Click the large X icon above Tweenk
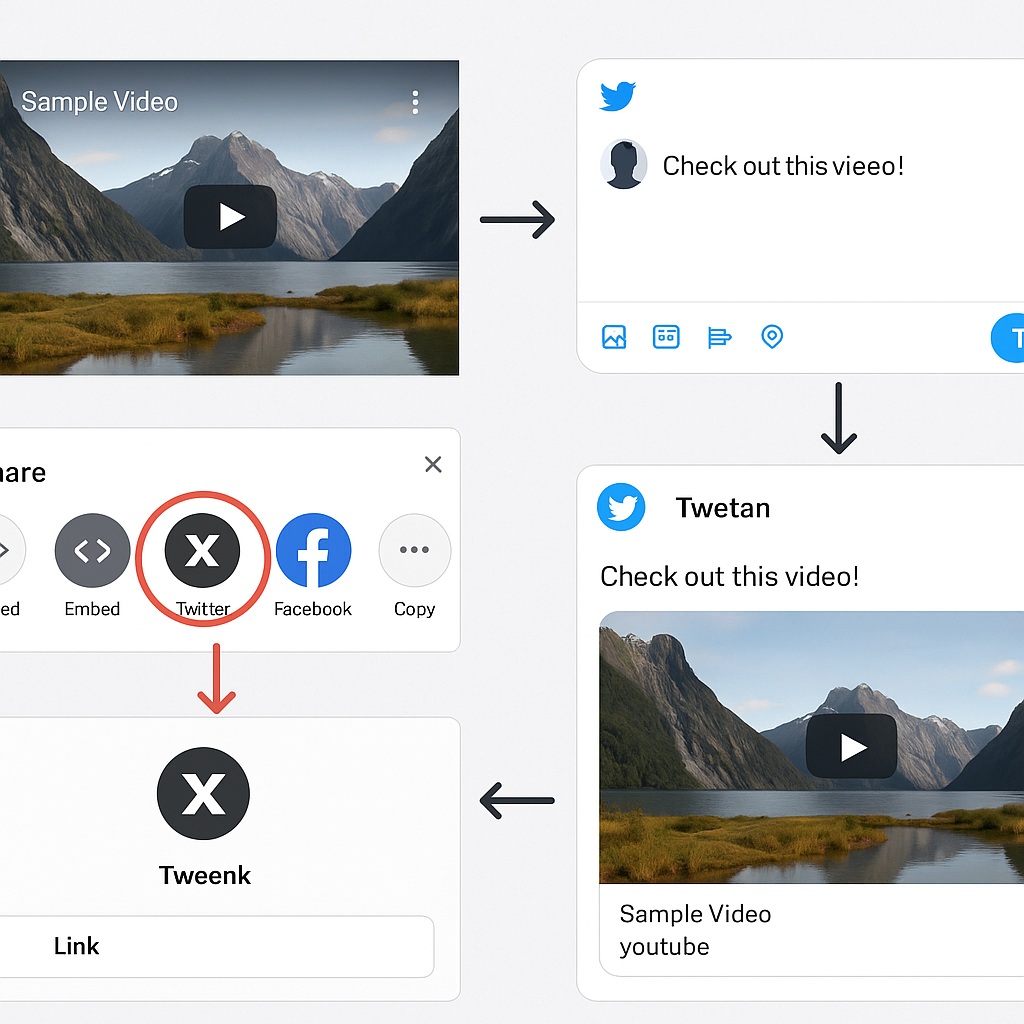 coord(203,793)
